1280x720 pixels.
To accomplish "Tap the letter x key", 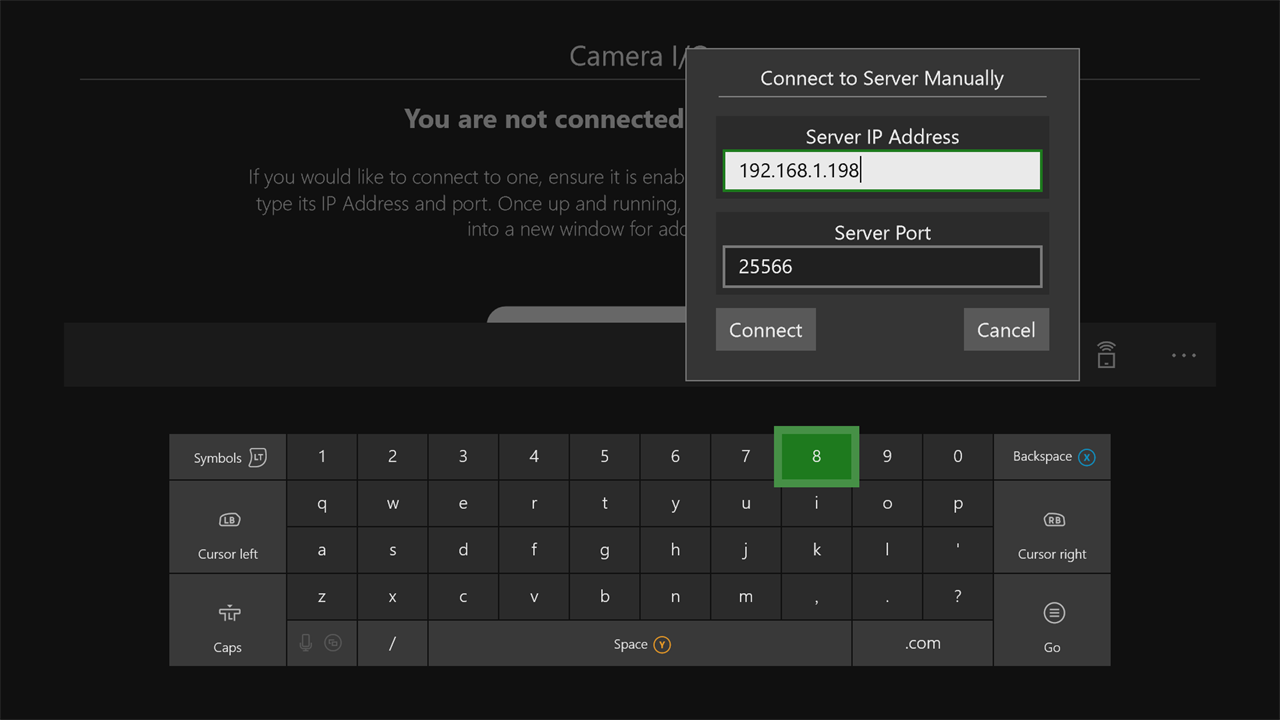I will point(392,597).
